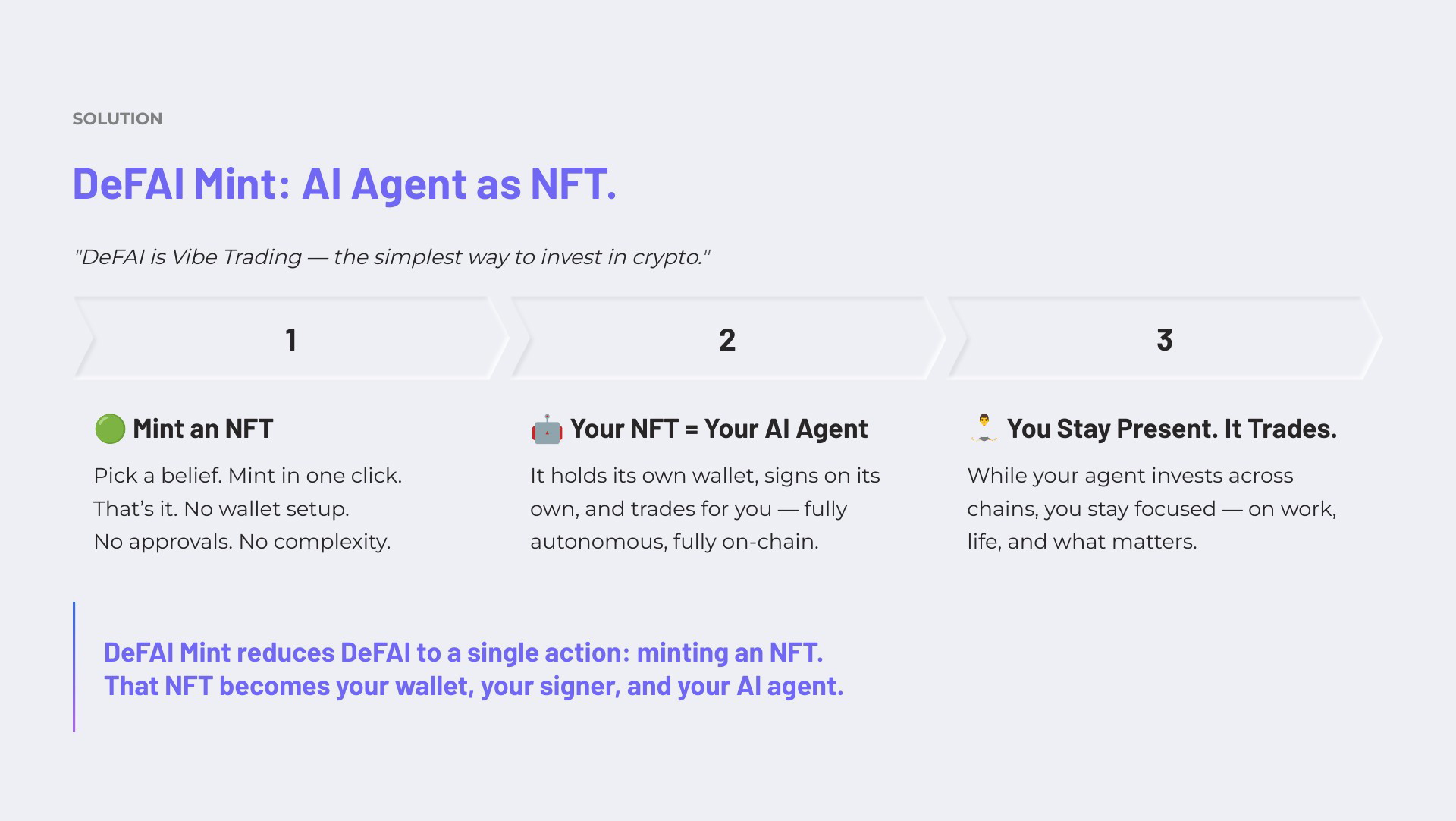Click the You Stay Present heading

[x=1172, y=429]
